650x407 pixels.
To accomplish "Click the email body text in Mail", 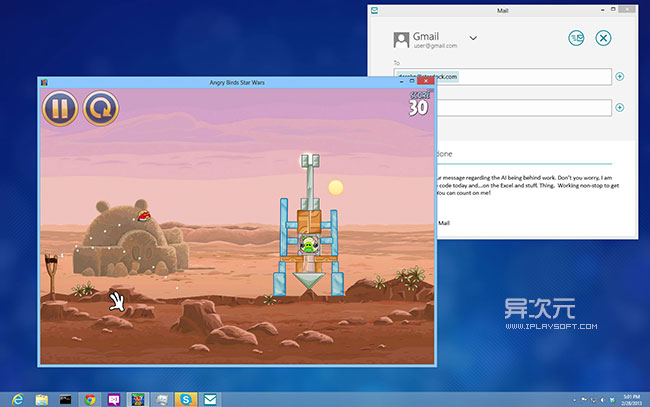I will (x=527, y=185).
